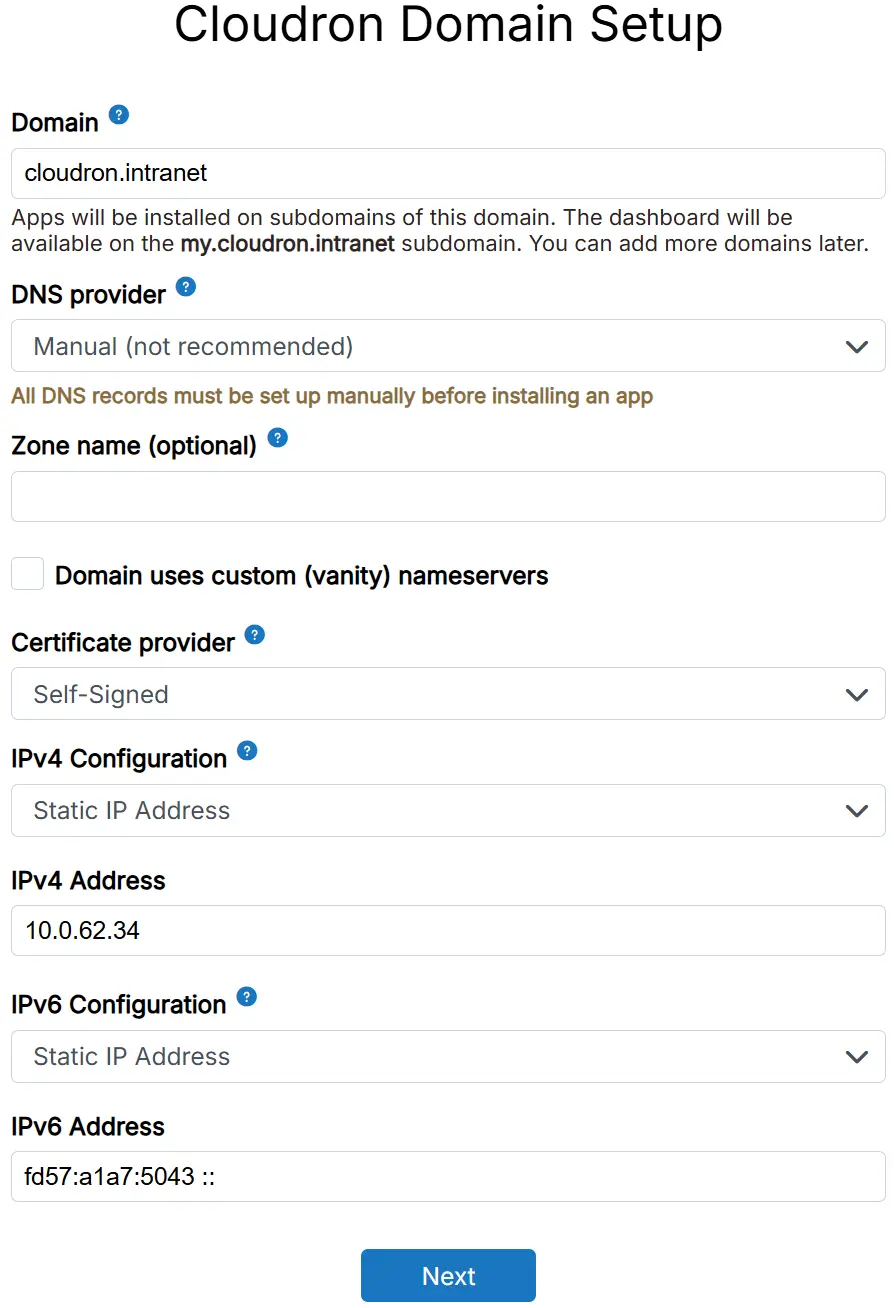Show help for Certificate provider
The height and width of the screenshot is (1308, 894).
255,635
